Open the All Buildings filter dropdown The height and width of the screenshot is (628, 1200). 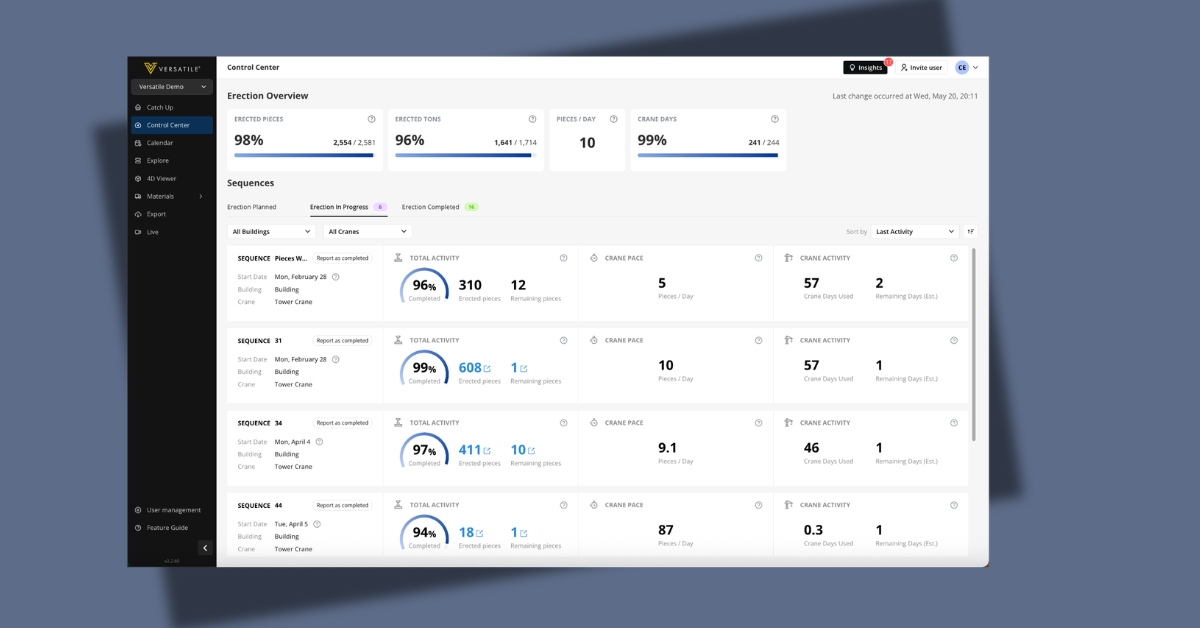(x=271, y=231)
